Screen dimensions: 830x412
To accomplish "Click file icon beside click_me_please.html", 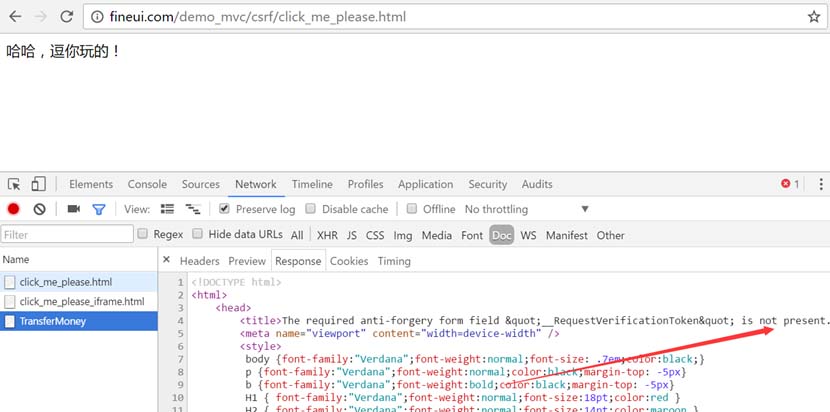I will click(x=10, y=282).
